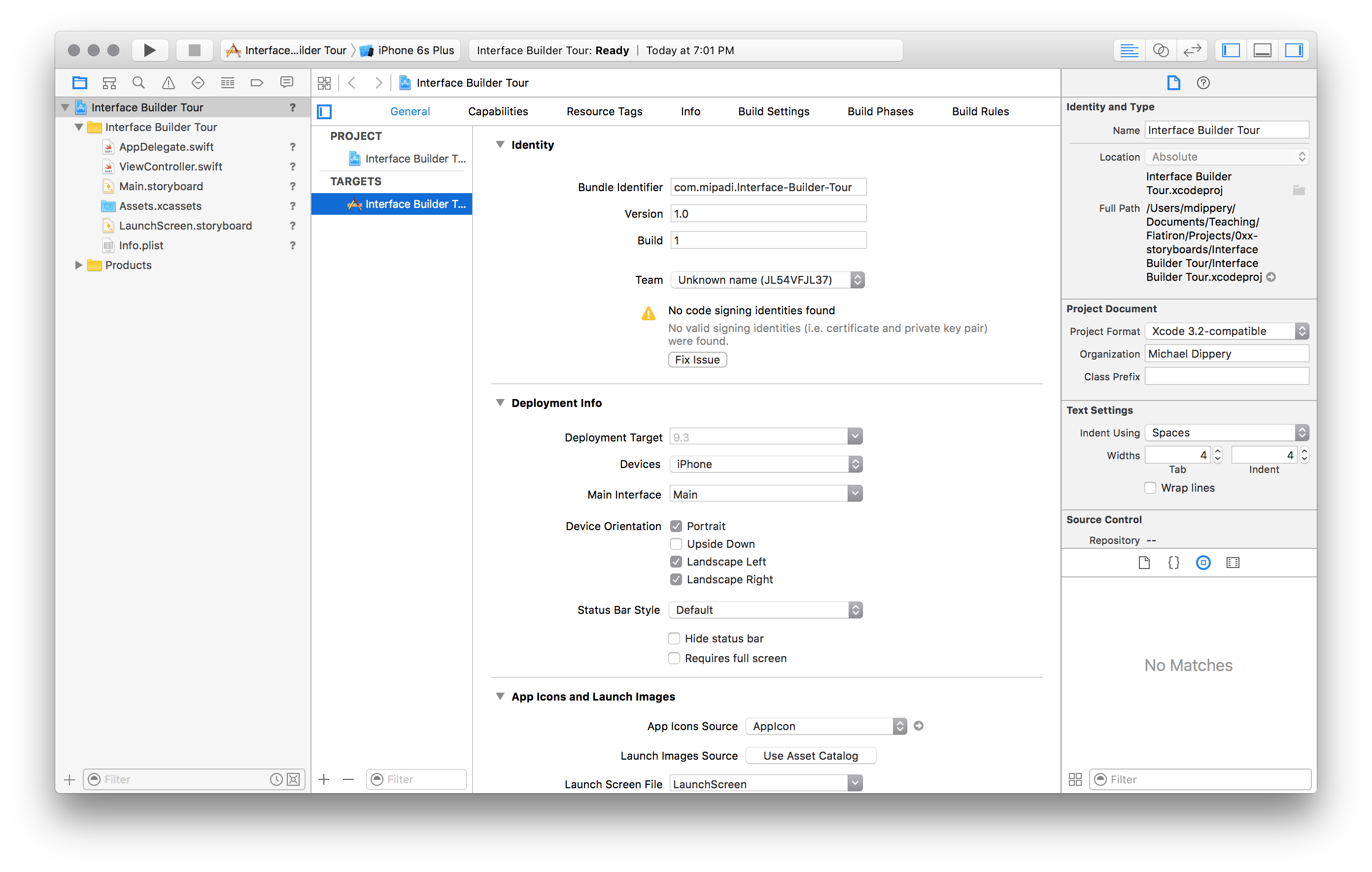The height and width of the screenshot is (872, 1372).
Task: Open the related items grid menu
Action: 324,83
